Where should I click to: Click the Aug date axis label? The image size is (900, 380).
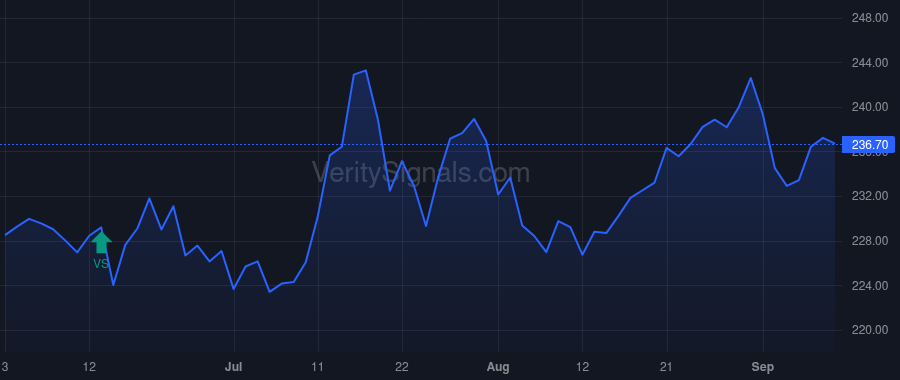498,367
